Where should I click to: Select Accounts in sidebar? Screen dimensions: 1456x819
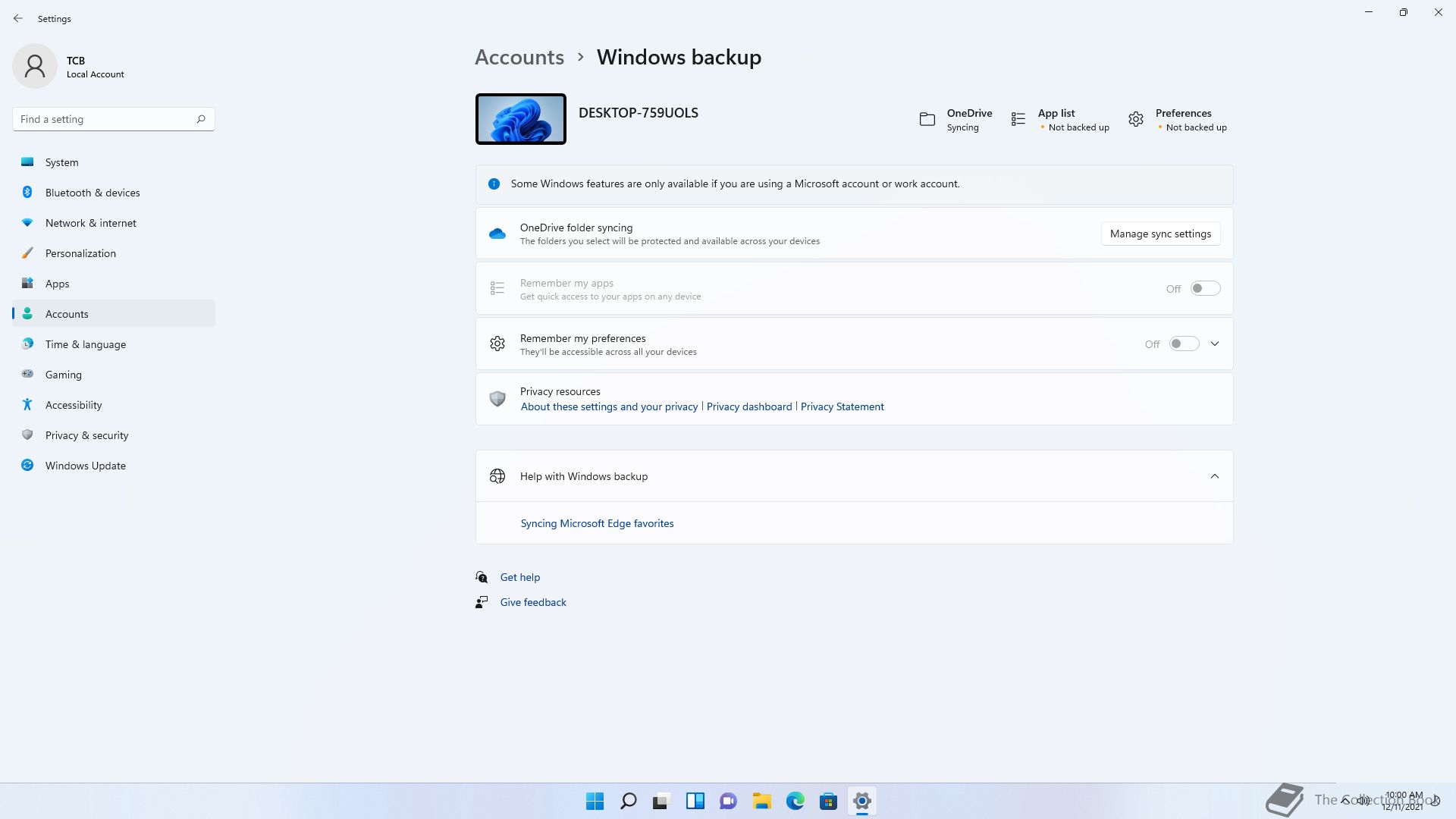point(114,314)
